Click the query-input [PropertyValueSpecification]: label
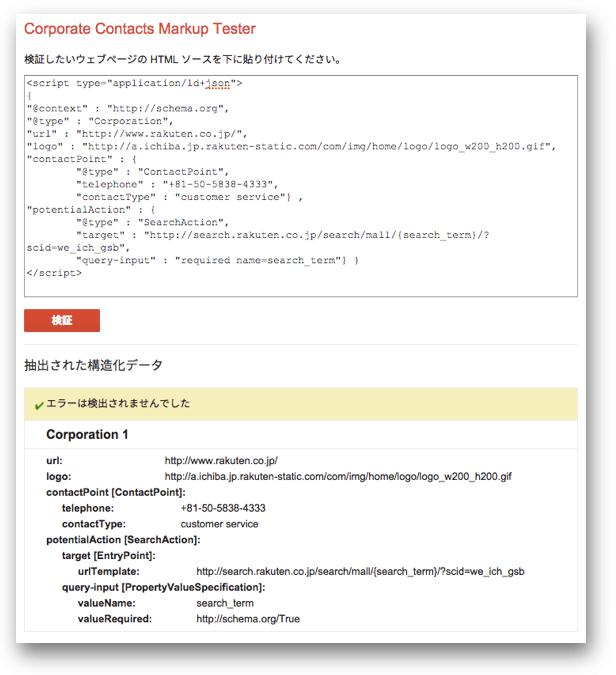 coord(164,587)
